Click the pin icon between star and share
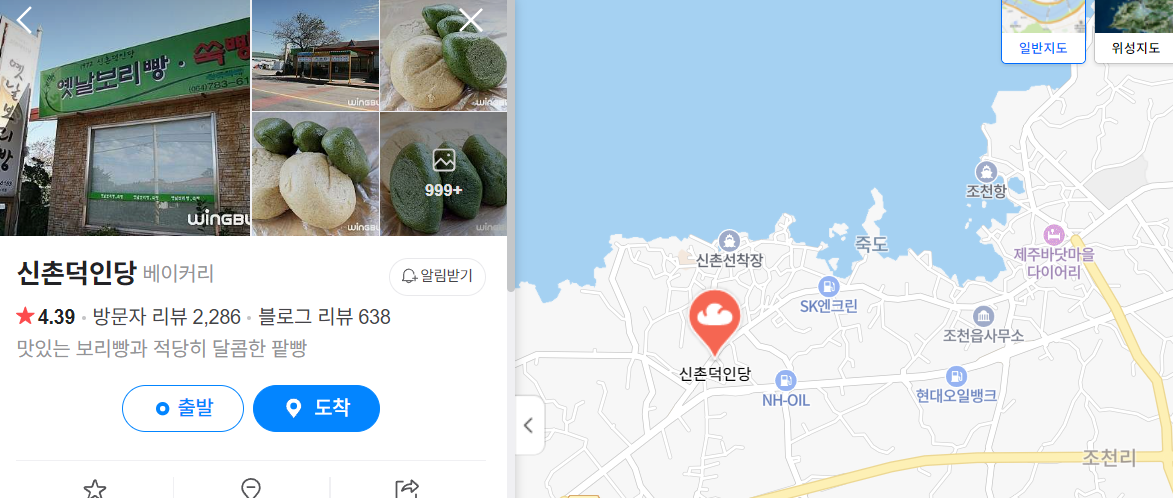Screen dimensions: 1173x498 pyautogui.click(x=251, y=490)
